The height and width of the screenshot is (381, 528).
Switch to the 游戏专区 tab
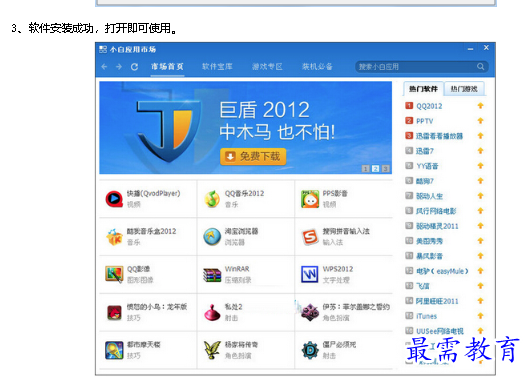click(x=267, y=67)
